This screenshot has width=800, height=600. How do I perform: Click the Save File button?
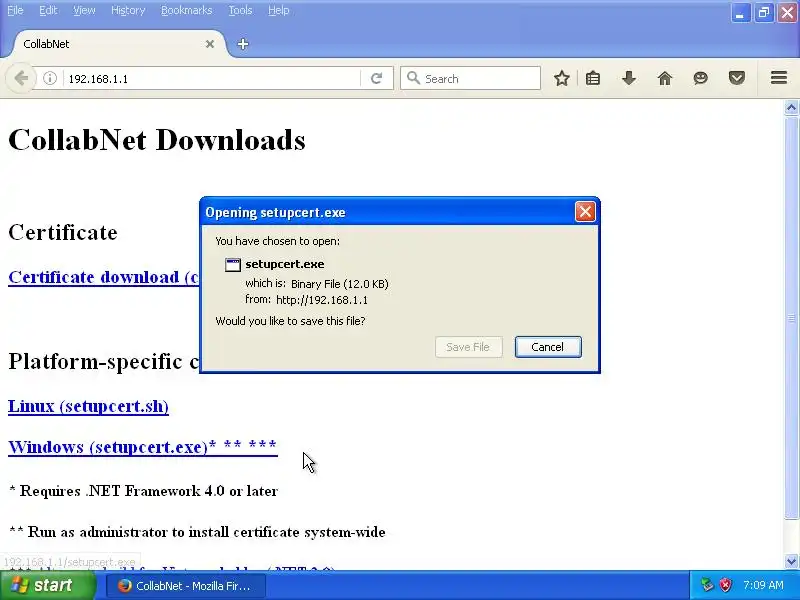pos(468,347)
